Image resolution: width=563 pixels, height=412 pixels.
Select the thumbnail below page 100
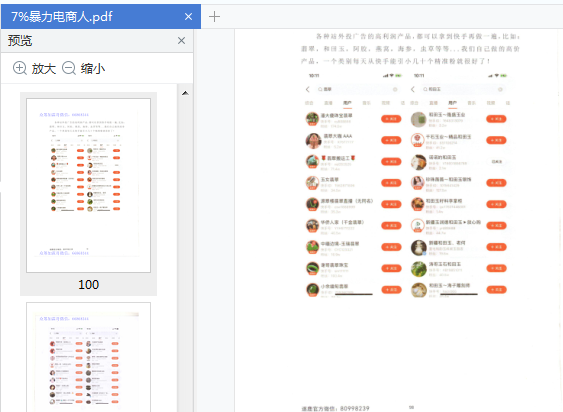pos(88,357)
